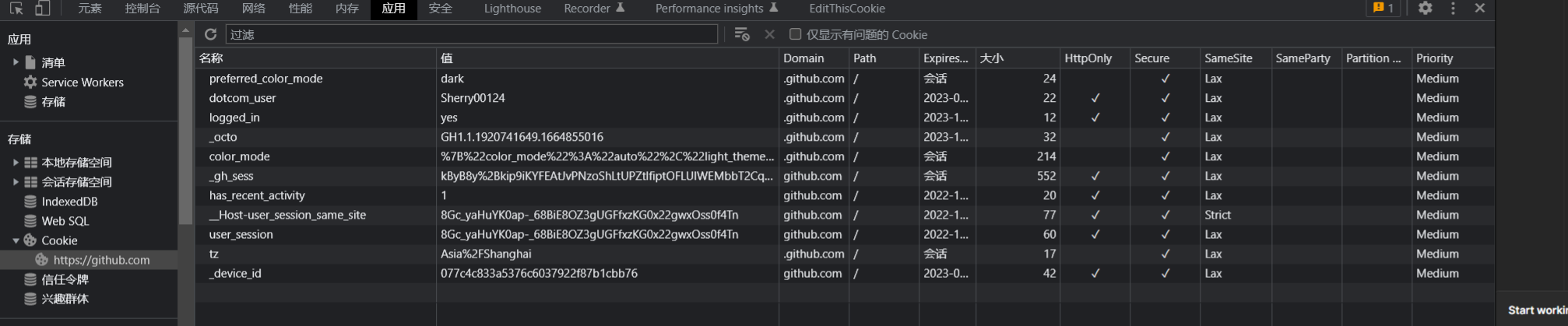Sort by the HttpOnly column header
This screenshot has height=326, width=1568.
tap(1095, 58)
